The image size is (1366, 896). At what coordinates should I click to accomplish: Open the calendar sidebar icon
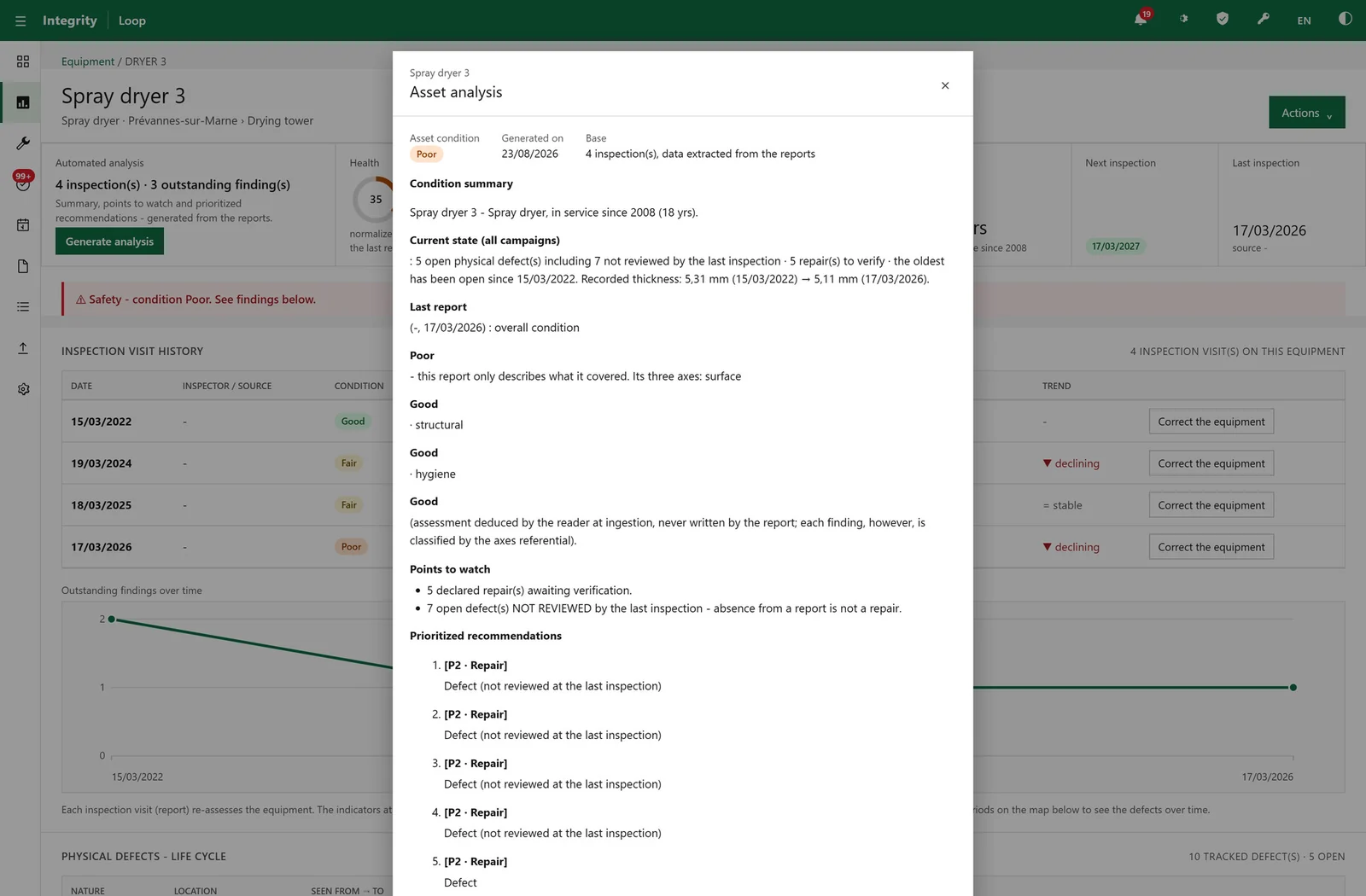coord(23,225)
